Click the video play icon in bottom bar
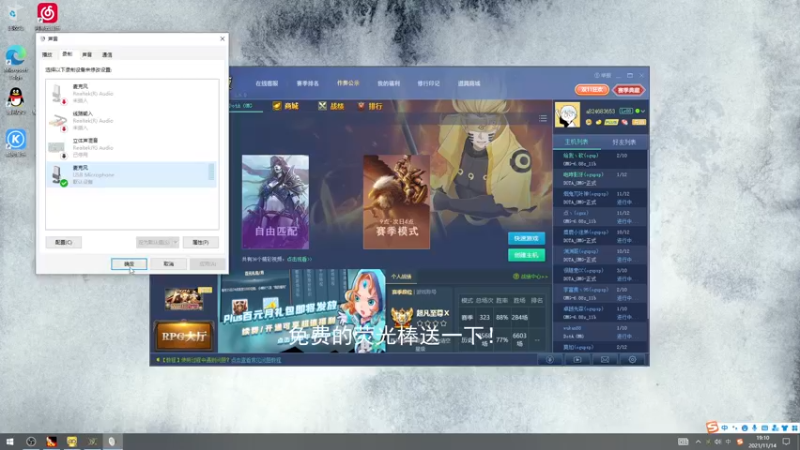 tap(578, 360)
